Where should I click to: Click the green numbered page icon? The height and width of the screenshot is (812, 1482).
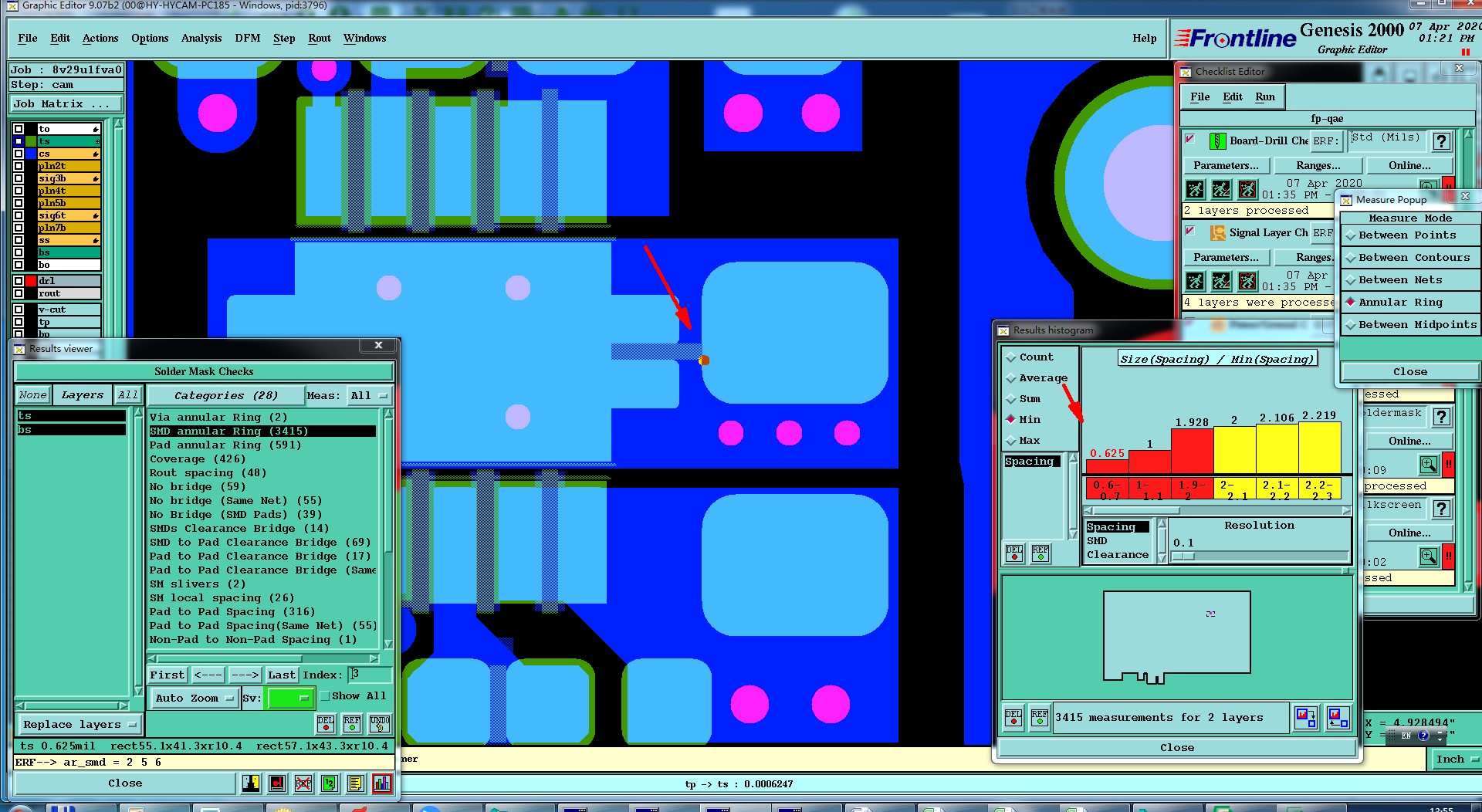(330, 783)
